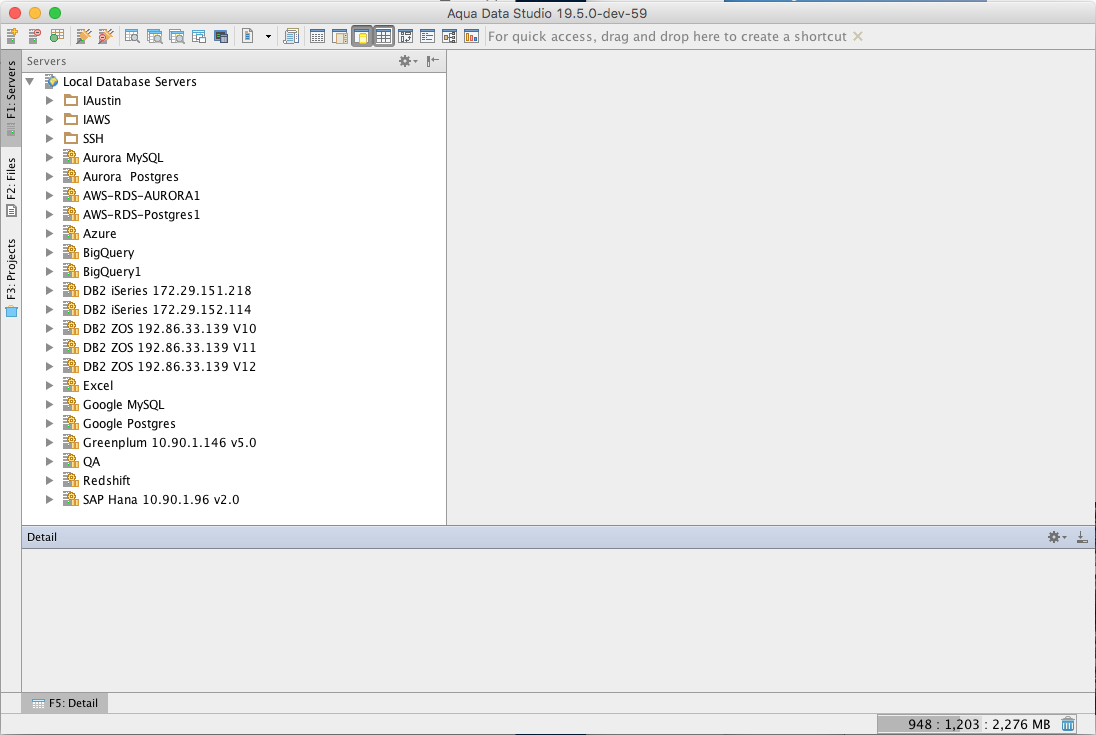Dismiss the quick access shortcut hint
1096x735 pixels.
pyautogui.click(x=858, y=36)
